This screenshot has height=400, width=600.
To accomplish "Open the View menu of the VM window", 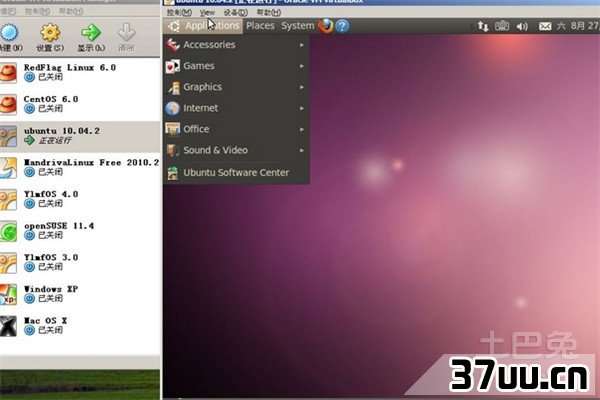I will tap(207, 13).
